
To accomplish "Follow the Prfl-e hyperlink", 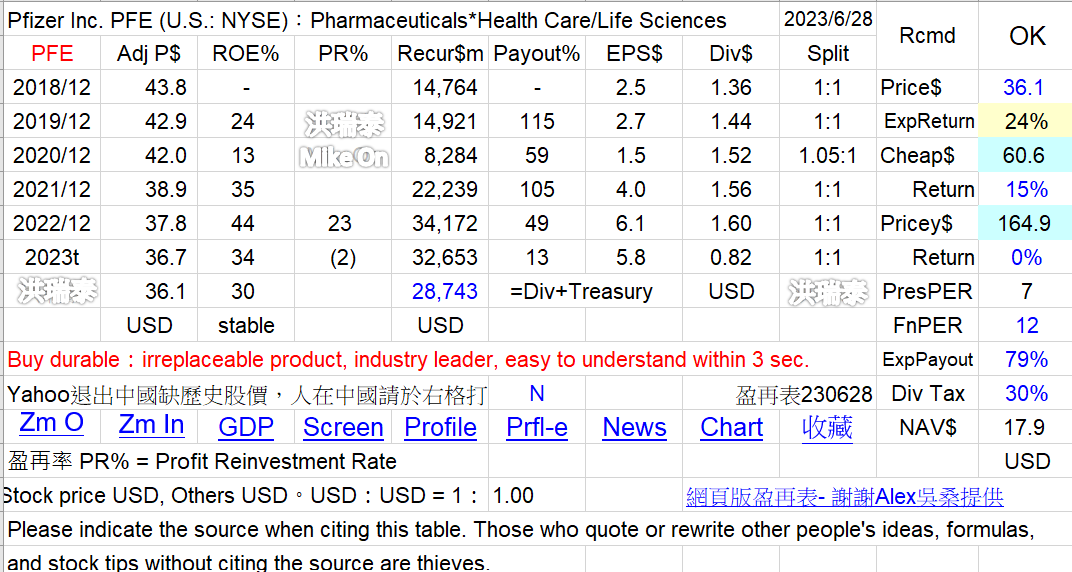I will click(x=537, y=428).
